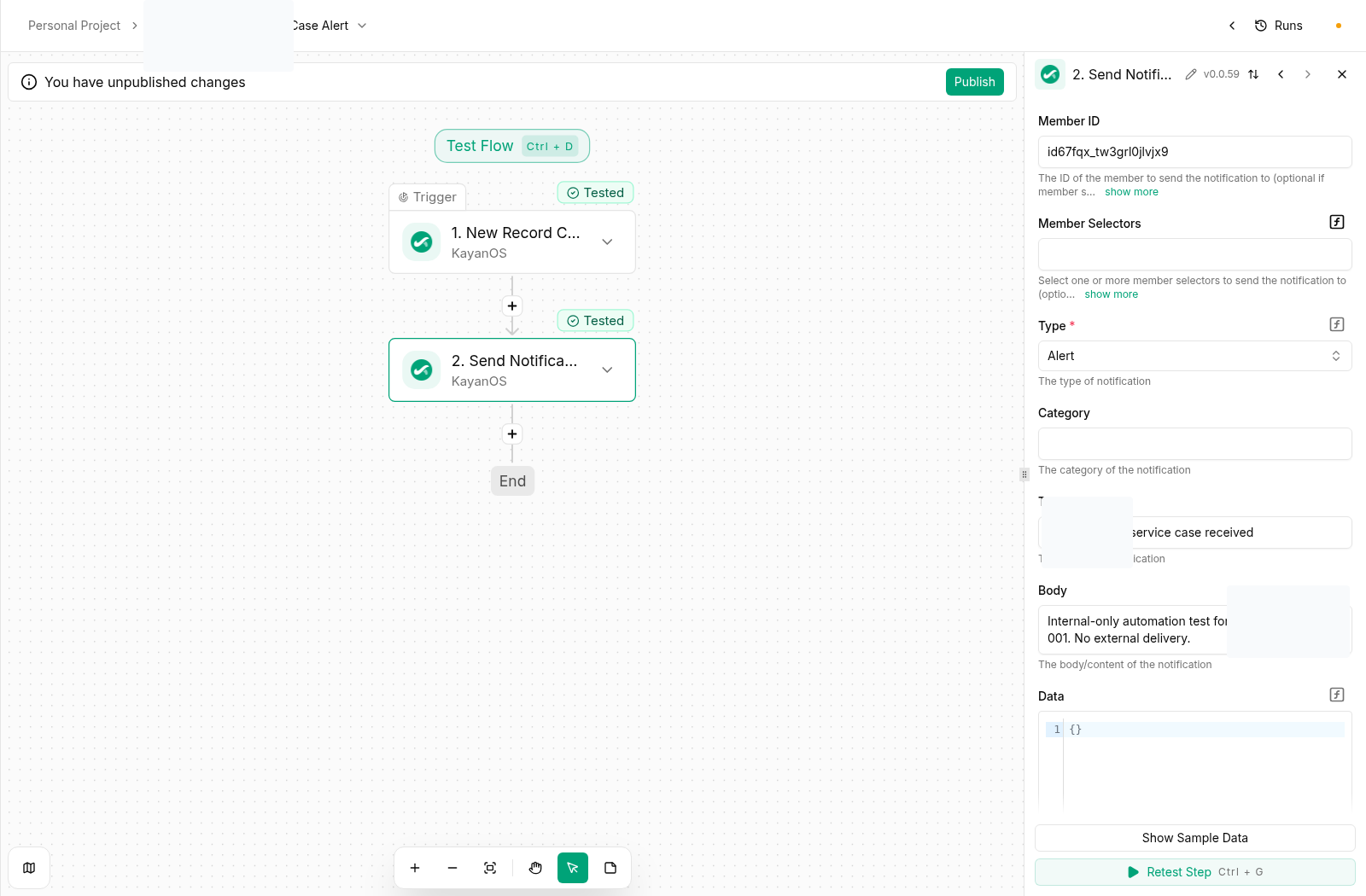
Task: Click the Runs clock icon
Action: coord(1260,26)
